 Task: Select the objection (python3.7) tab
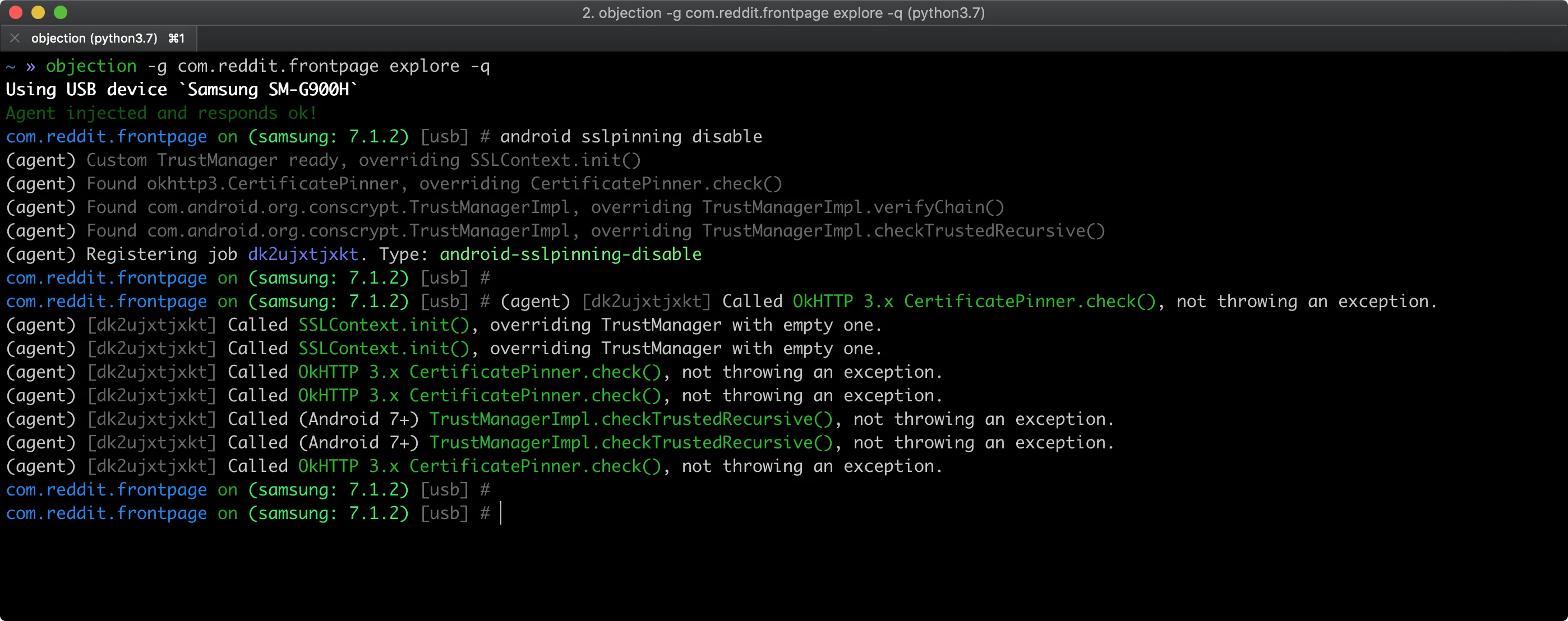(94, 38)
